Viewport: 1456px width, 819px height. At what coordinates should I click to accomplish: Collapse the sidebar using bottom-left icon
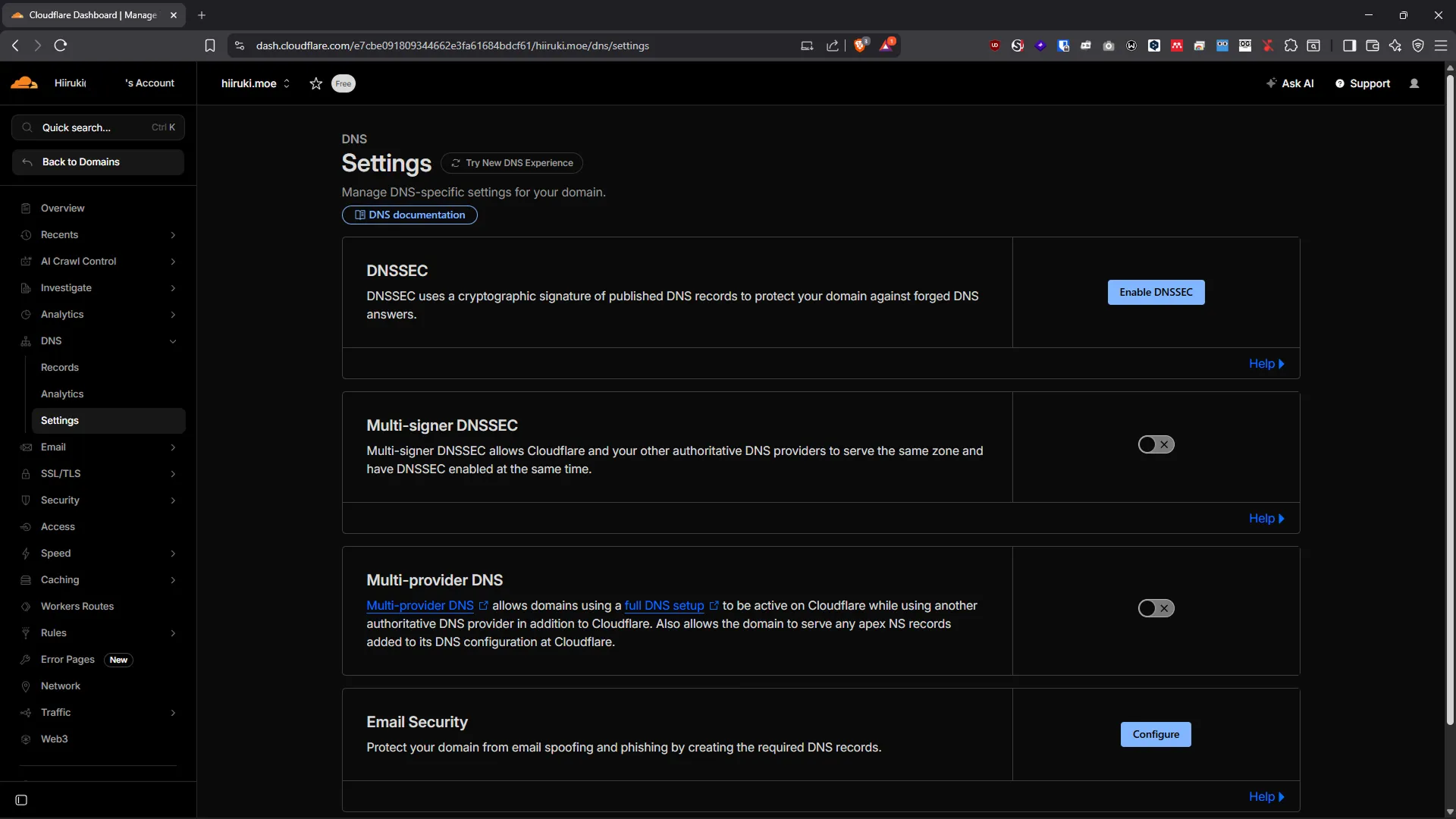[21, 800]
